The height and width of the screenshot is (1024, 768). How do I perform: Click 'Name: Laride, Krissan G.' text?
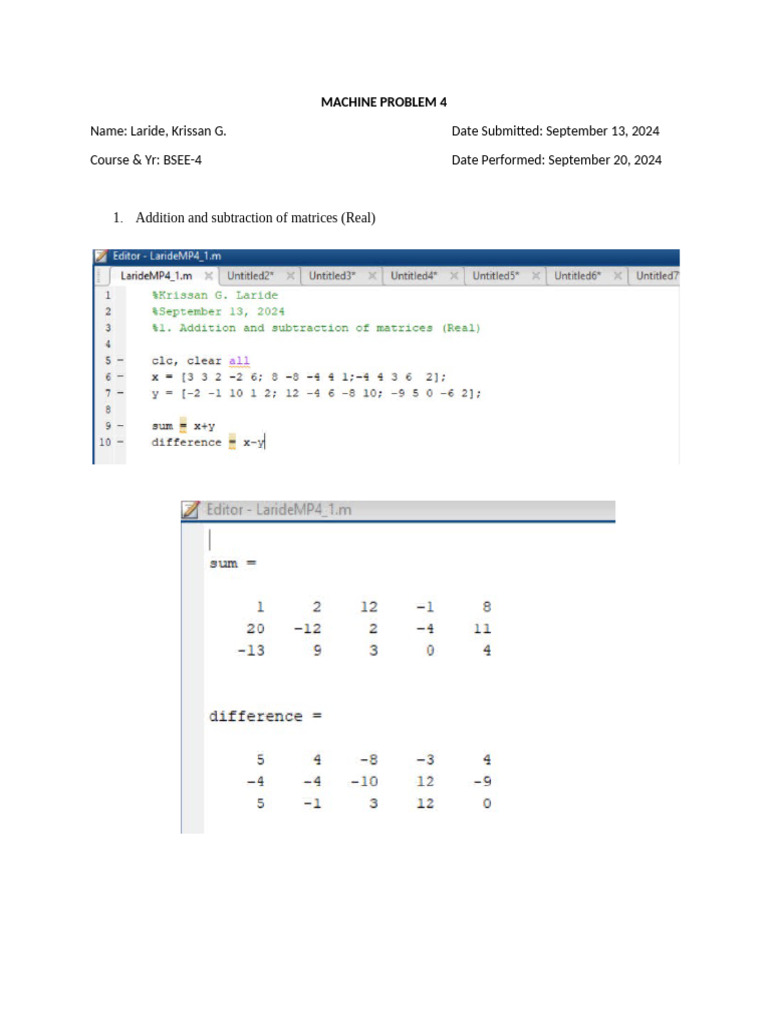158,131
